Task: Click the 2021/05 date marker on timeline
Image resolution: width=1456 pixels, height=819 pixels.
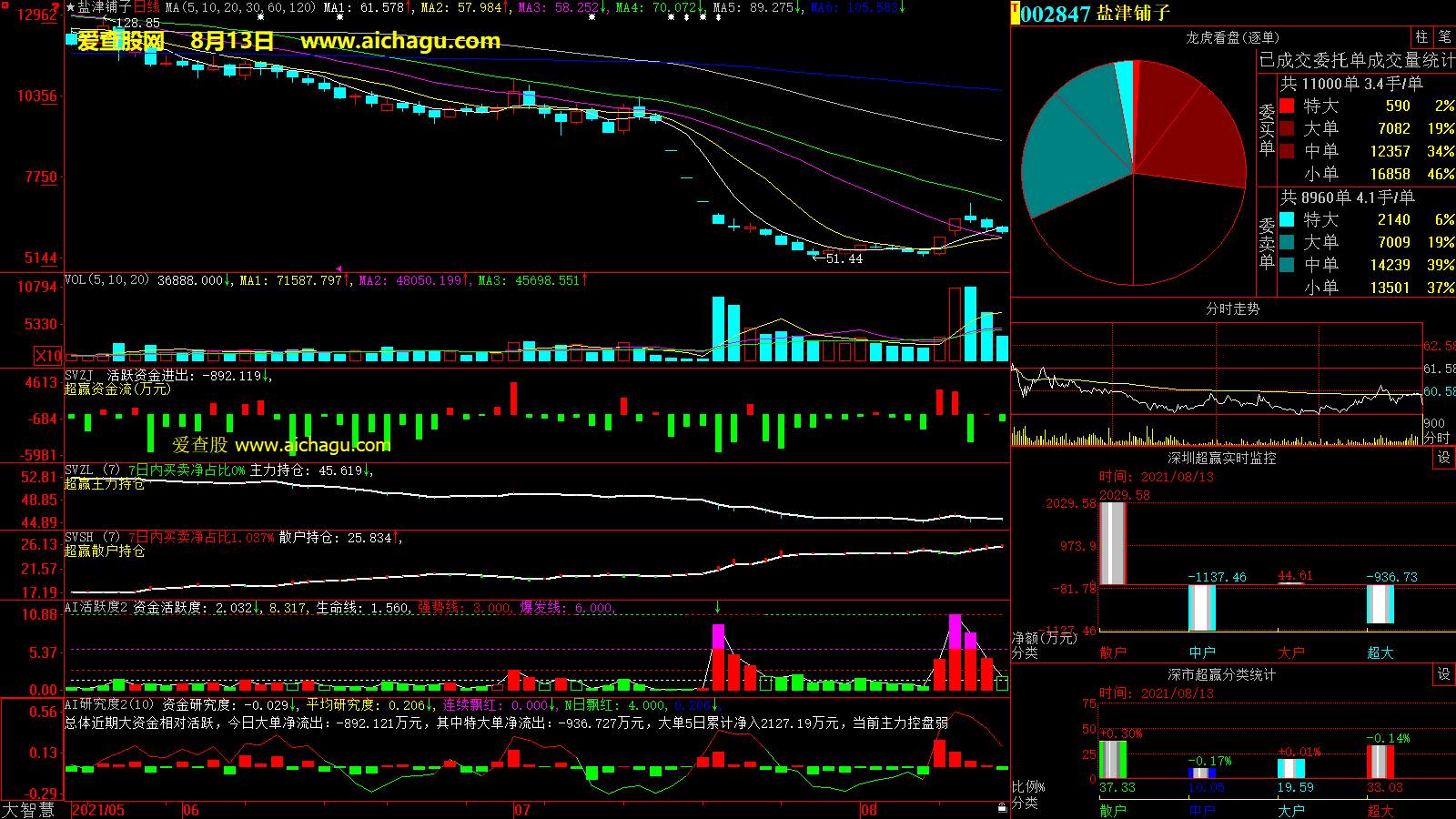Action: [x=98, y=810]
